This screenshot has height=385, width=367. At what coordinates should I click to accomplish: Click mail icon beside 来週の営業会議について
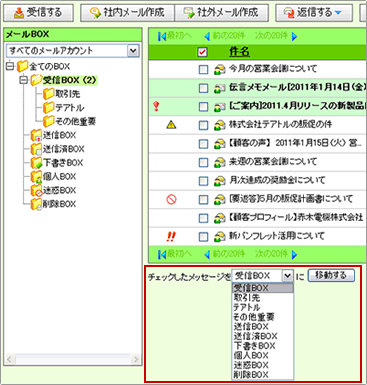click(x=220, y=163)
